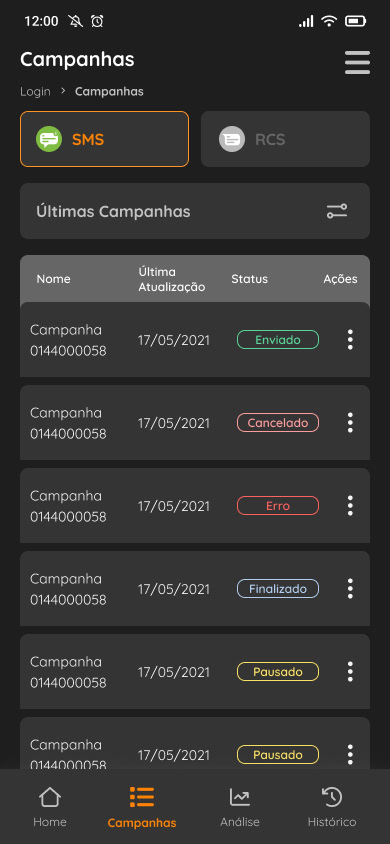Open actions menu for the Erro campaign
390x844 pixels.
pyautogui.click(x=350, y=505)
